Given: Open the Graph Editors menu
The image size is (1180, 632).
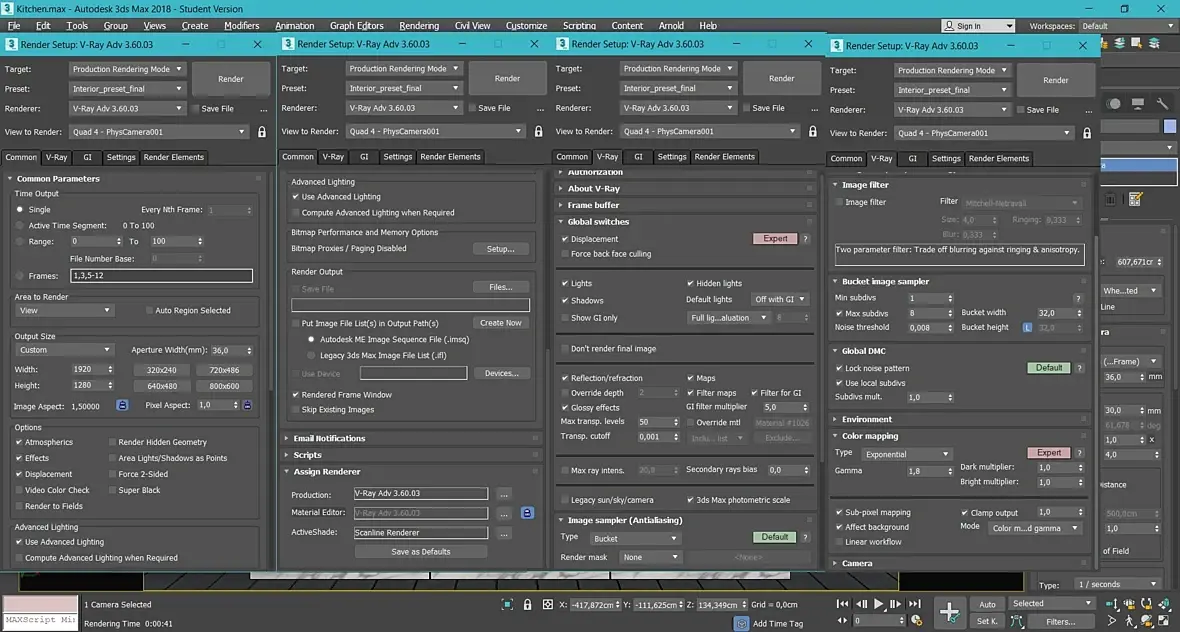Looking at the screenshot, I should point(356,26).
